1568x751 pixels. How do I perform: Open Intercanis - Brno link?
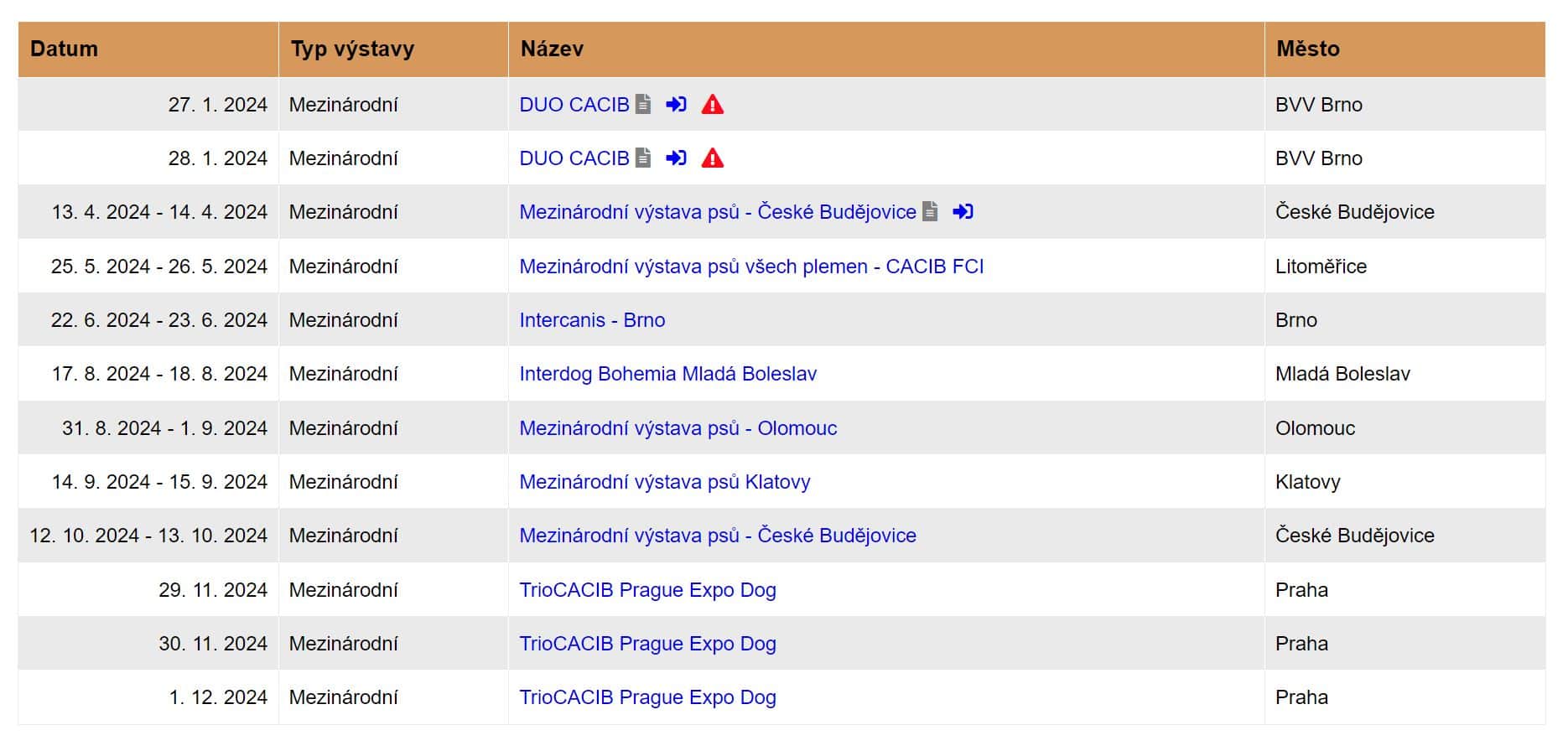coord(592,320)
